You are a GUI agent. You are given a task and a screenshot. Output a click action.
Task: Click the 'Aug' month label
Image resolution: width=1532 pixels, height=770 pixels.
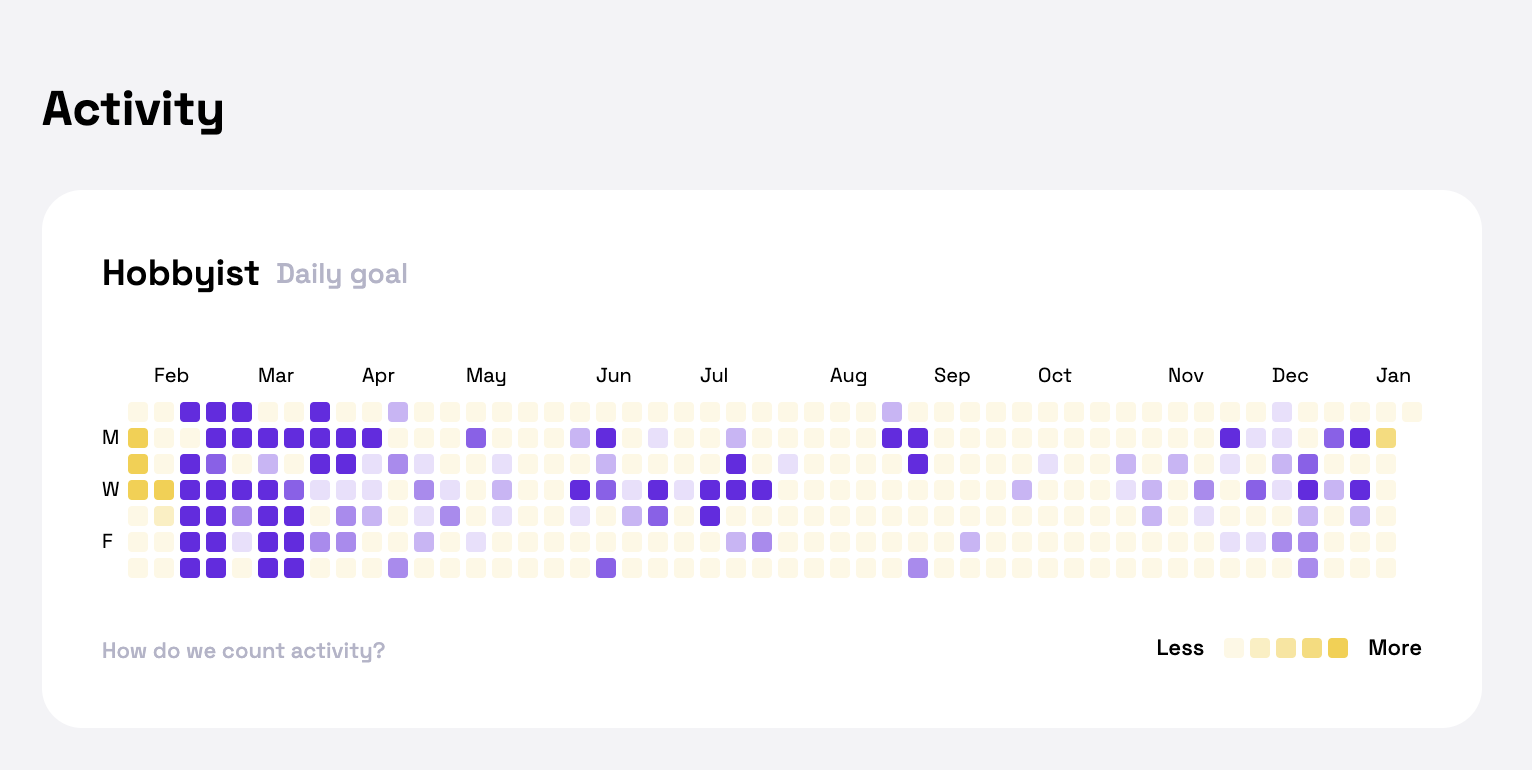[x=848, y=376]
